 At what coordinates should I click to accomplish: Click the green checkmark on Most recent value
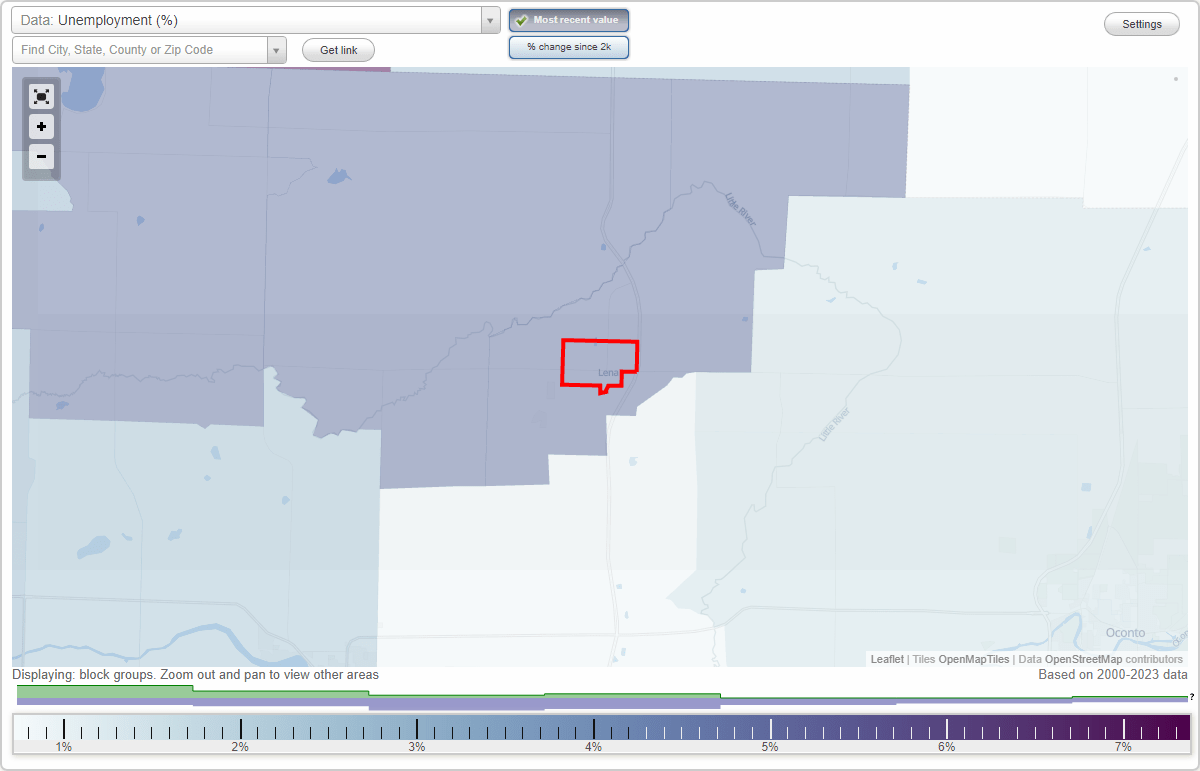[x=522, y=19]
